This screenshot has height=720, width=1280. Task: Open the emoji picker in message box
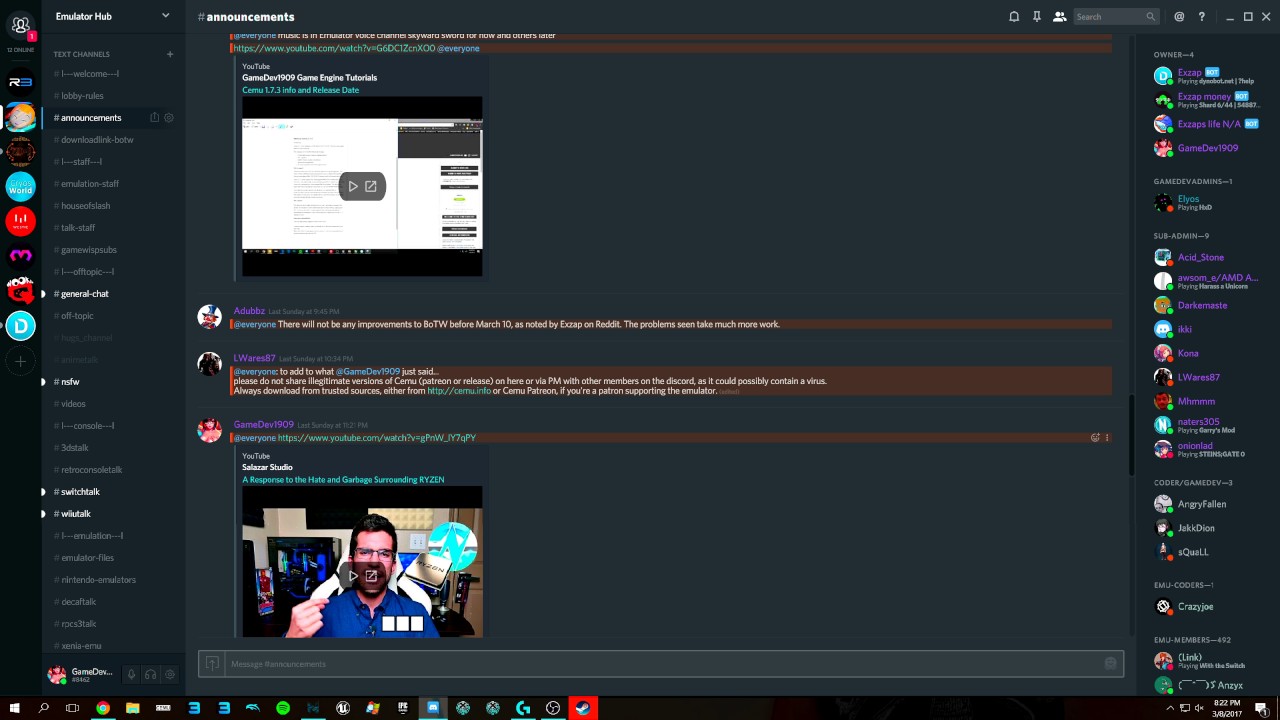[x=1110, y=664]
